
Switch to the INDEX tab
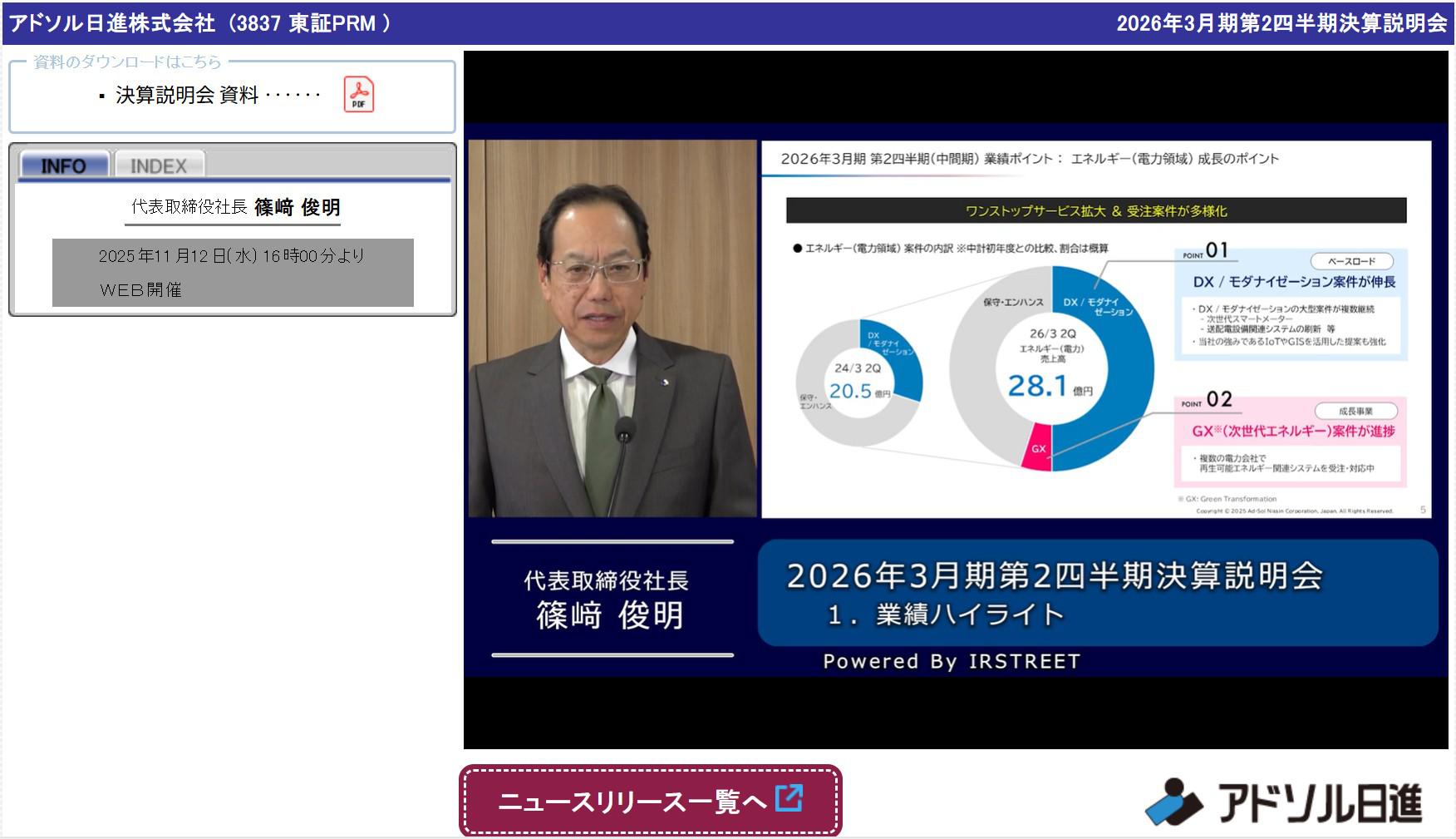(158, 165)
